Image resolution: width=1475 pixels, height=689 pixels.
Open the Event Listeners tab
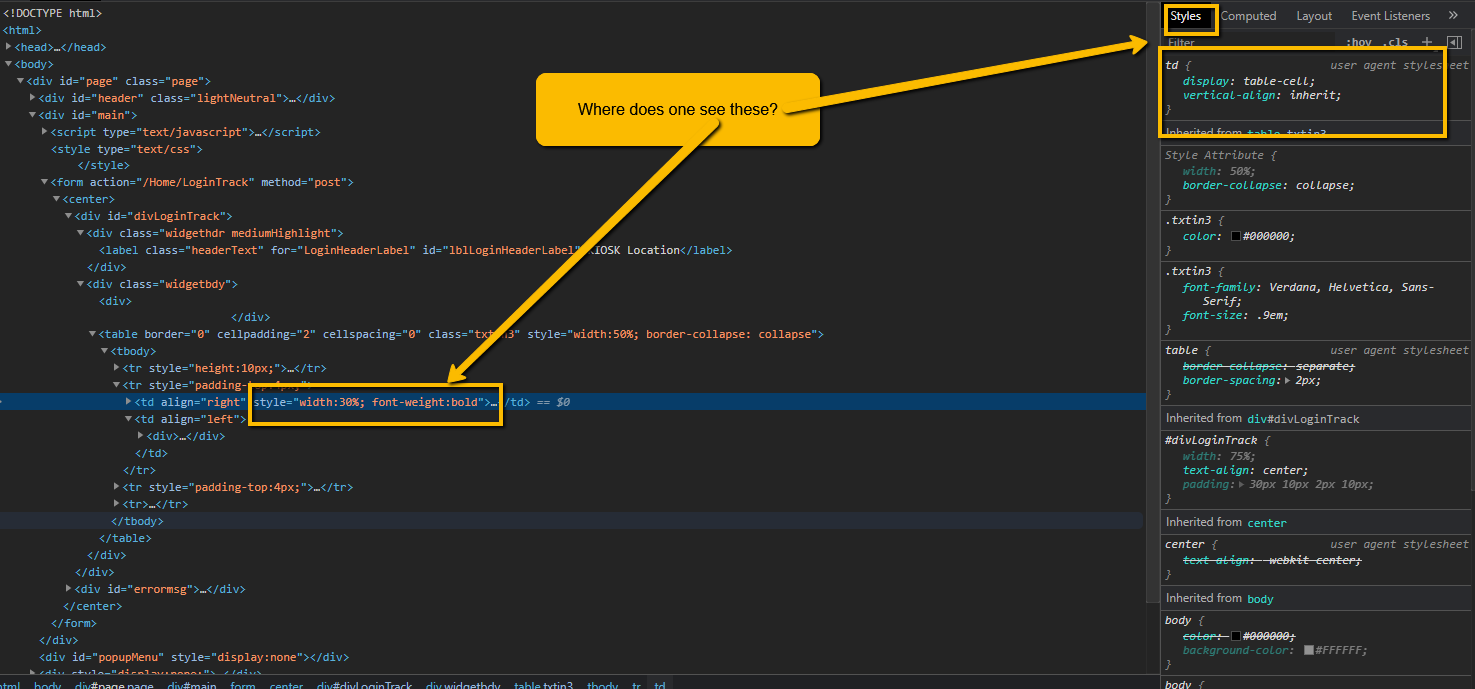[x=1390, y=15]
